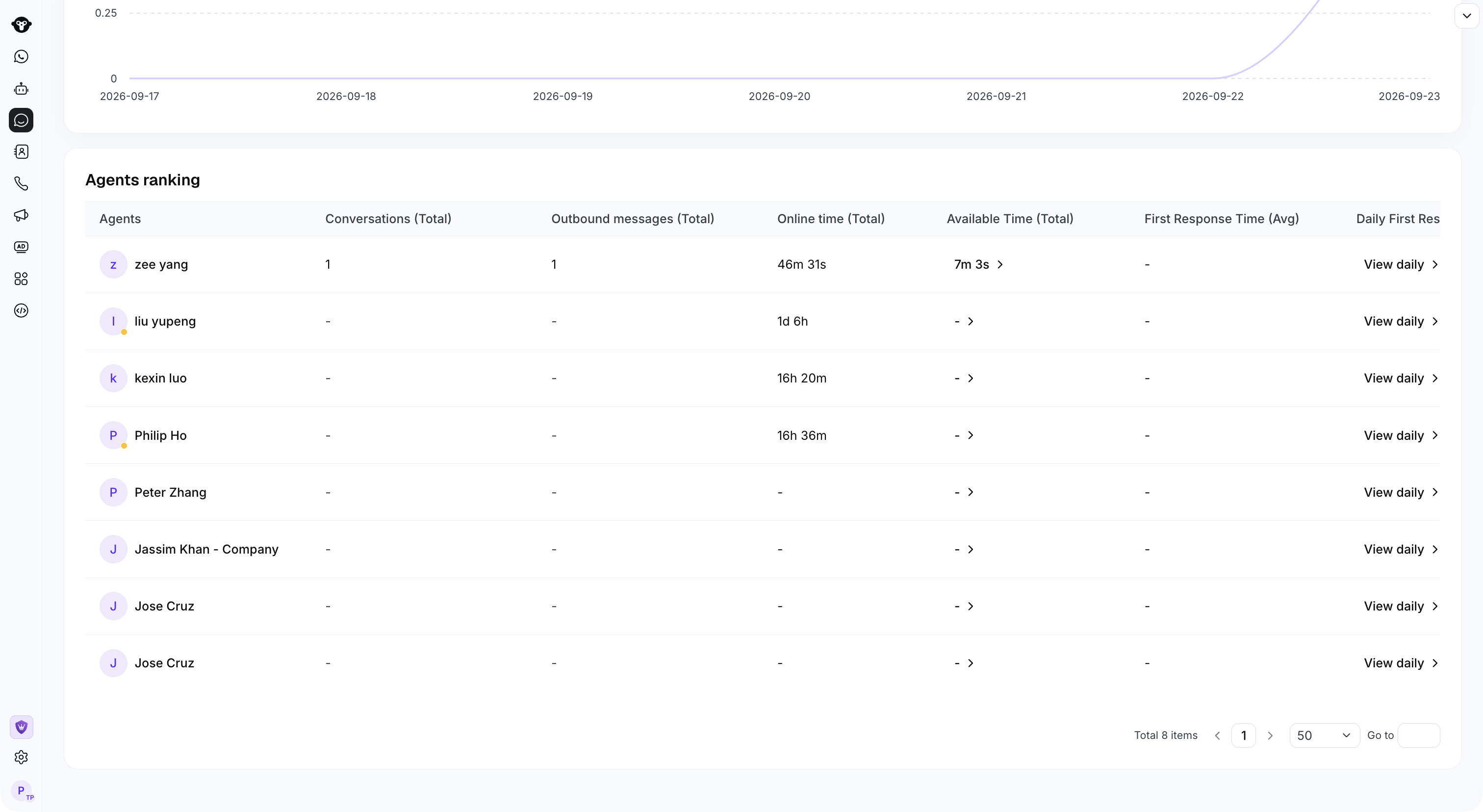This screenshot has height=812, width=1483.
Task: Open the WhatsApp sidebar icon
Action: [x=21, y=56]
